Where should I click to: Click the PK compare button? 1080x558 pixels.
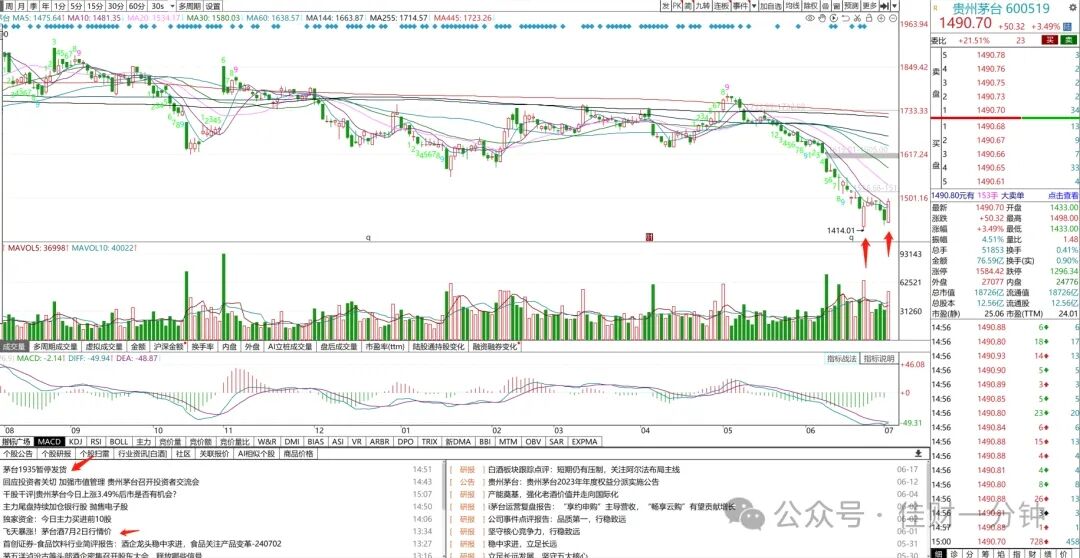pos(677,6)
